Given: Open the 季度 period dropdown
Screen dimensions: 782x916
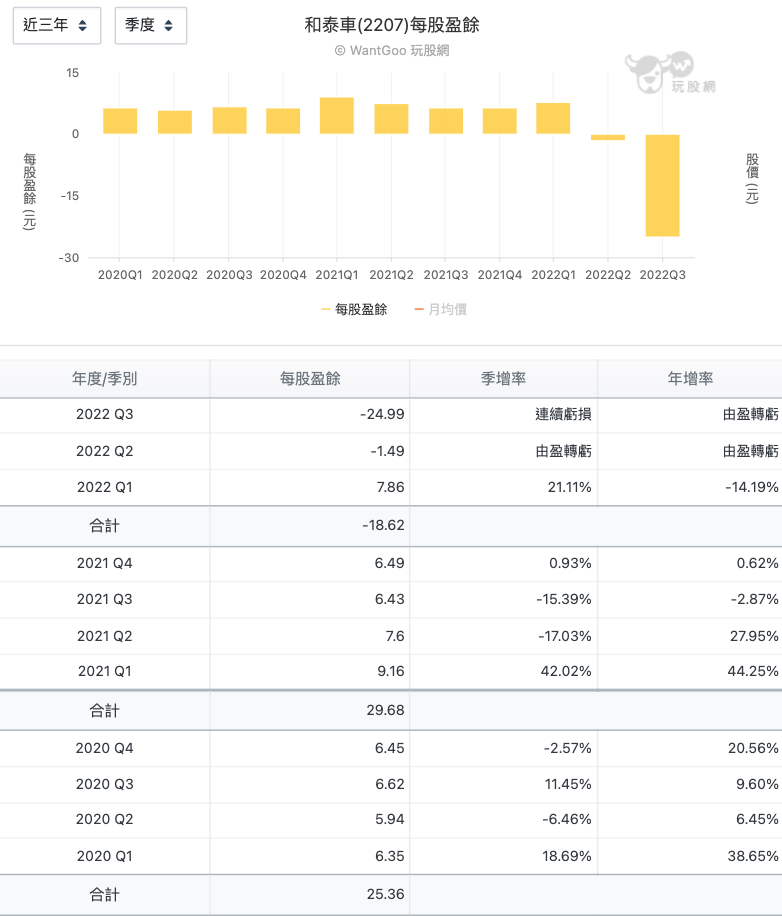Looking at the screenshot, I should click(151, 26).
